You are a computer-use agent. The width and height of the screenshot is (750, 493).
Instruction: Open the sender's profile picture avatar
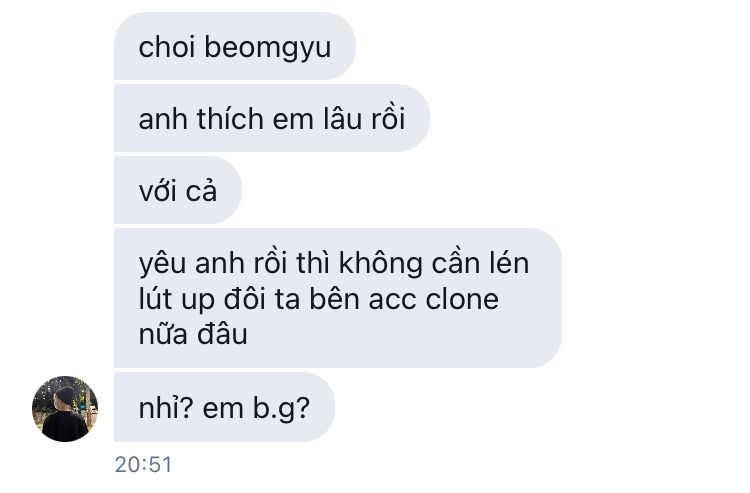(65, 408)
